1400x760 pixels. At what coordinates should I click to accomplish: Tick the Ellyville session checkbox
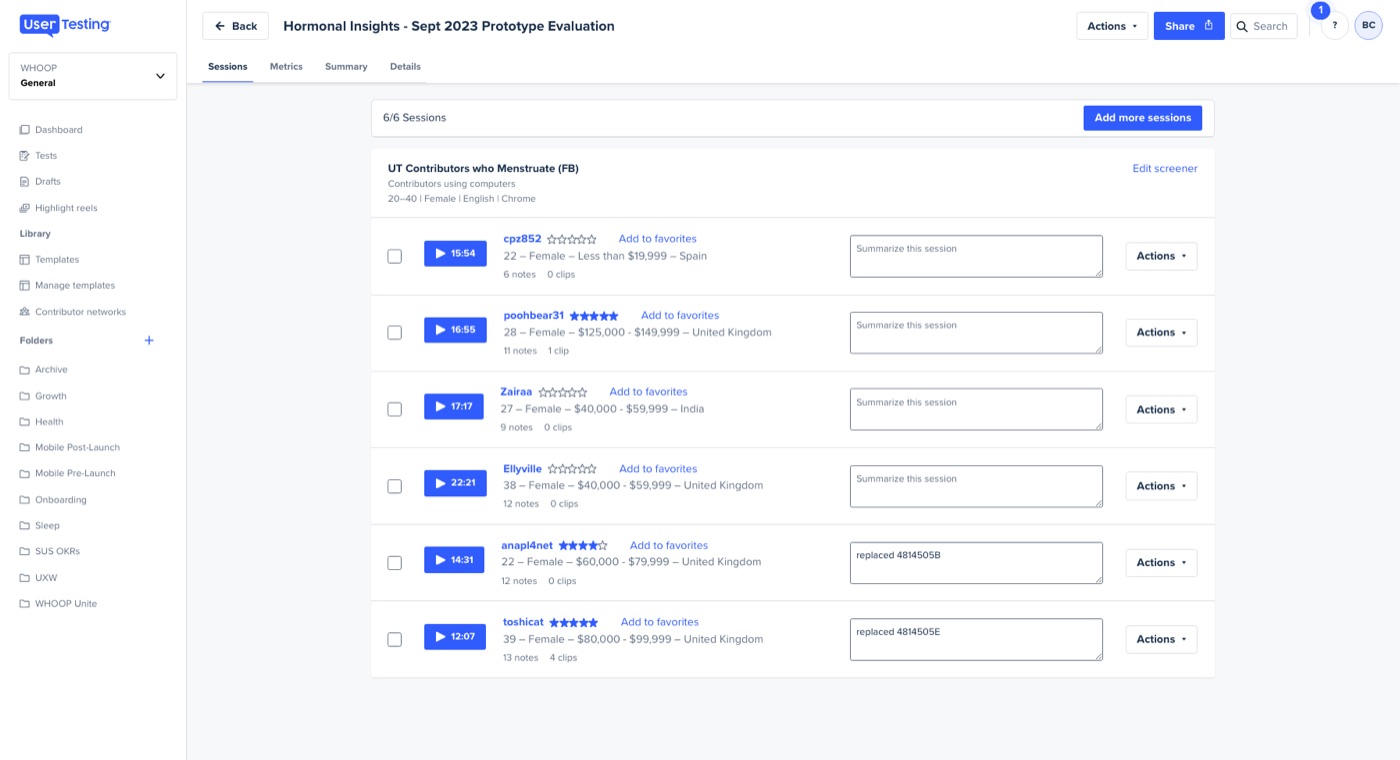[x=395, y=486]
